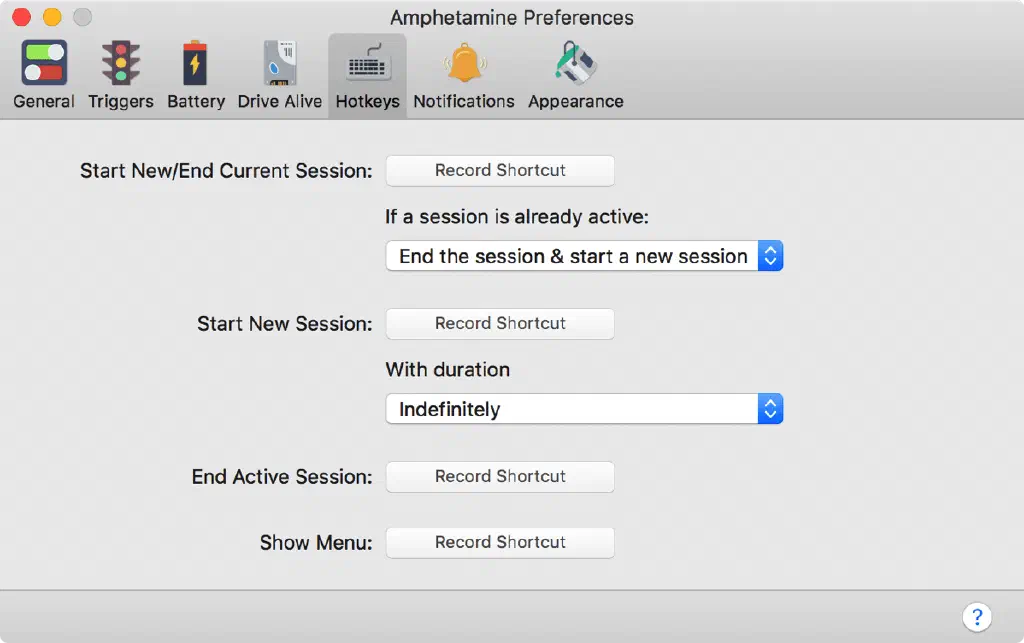Screen dimensions: 1024x643
Task: Open the Notifications bell icon
Action: click(464, 63)
